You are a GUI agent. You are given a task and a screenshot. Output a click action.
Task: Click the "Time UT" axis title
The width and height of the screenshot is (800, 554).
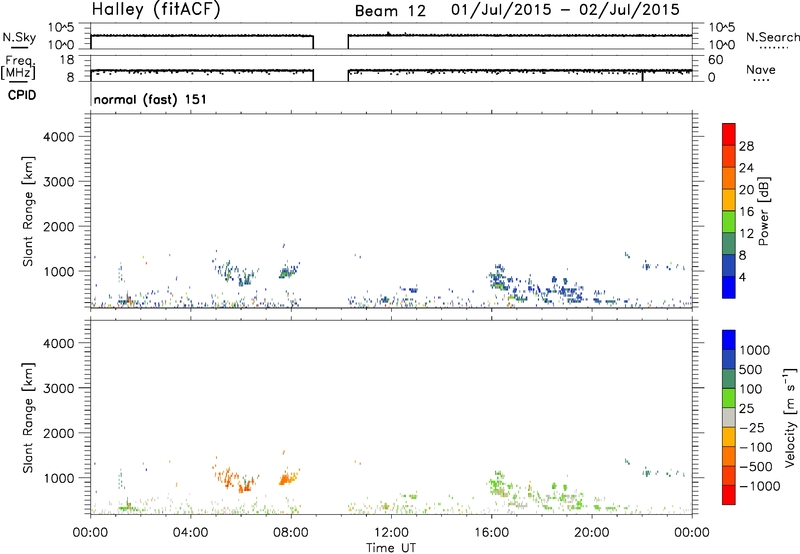pos(391,548)
